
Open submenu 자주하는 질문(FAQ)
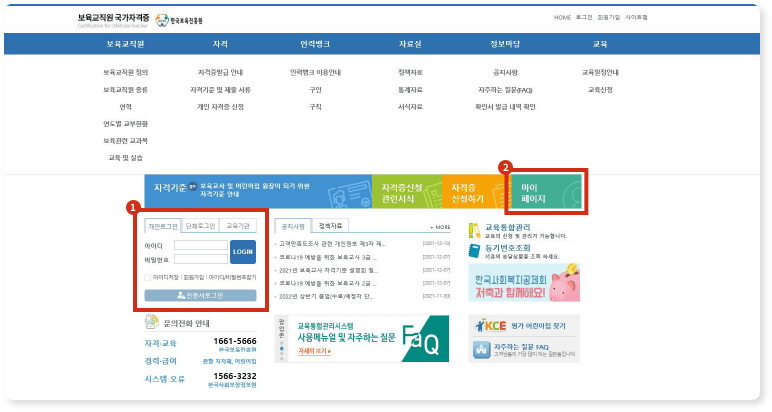coord(505,90)
